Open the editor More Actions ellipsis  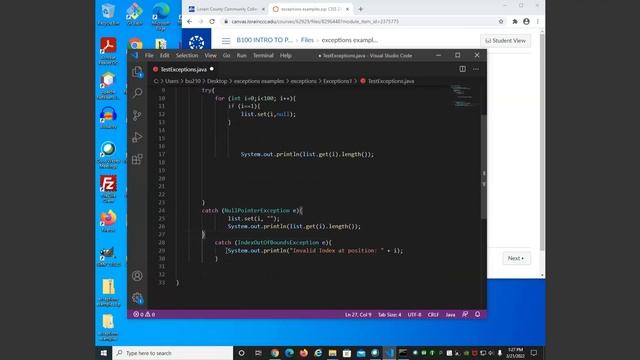pos(476,69)
